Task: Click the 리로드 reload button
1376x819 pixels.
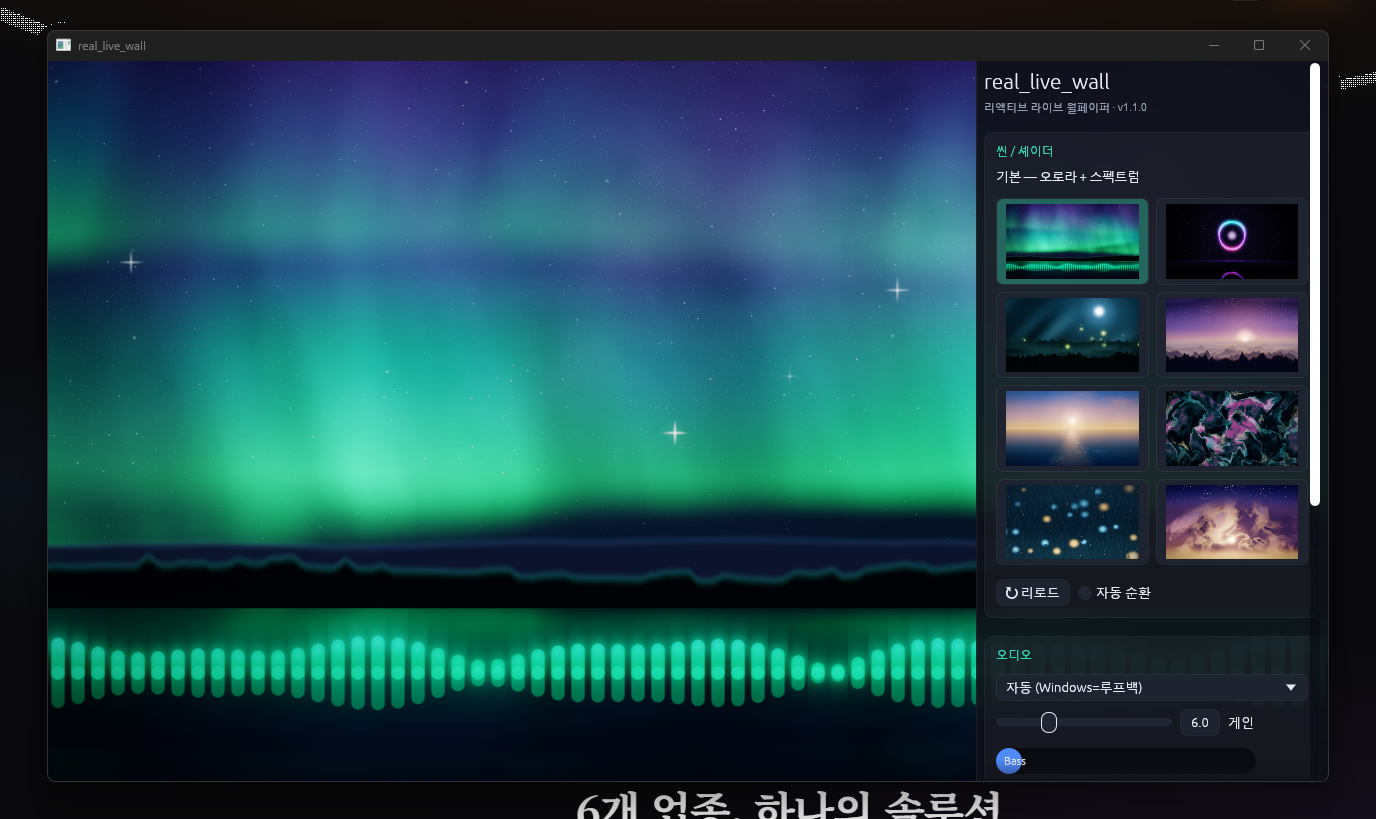Action: tap(1033, 593)
